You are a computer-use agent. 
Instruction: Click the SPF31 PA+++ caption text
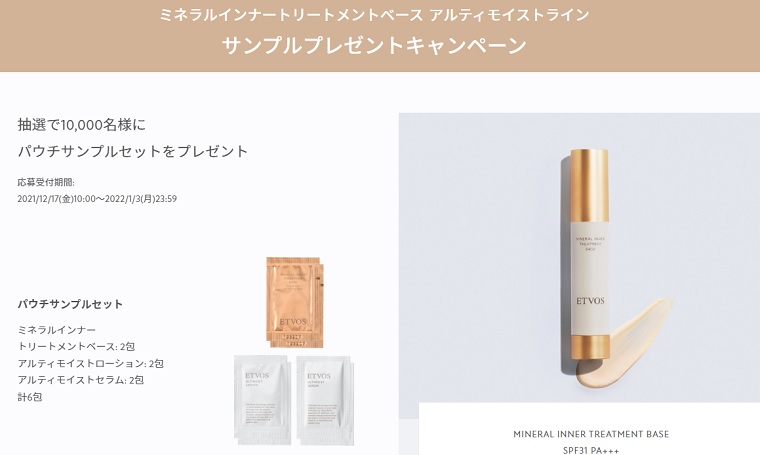591,450
